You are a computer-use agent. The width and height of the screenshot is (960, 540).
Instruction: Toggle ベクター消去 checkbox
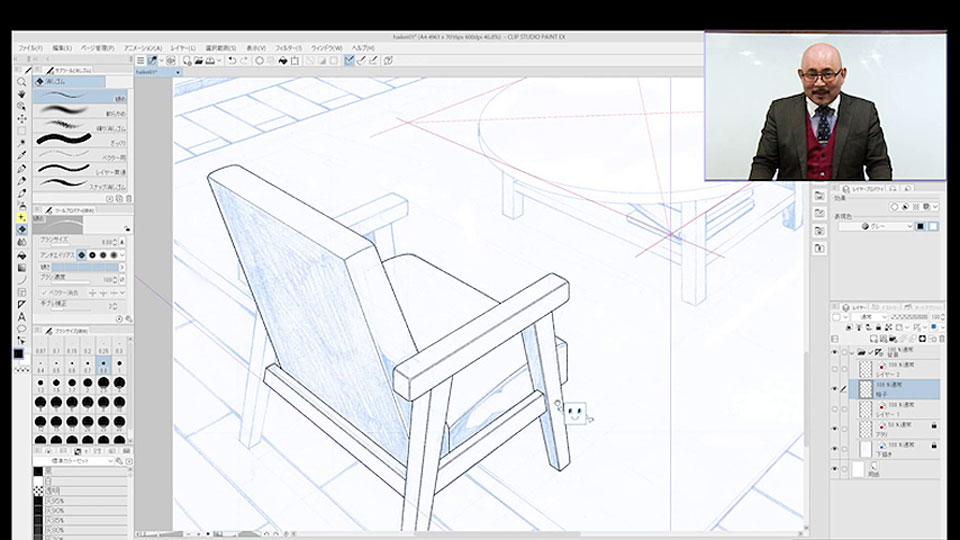pos(43,293)
